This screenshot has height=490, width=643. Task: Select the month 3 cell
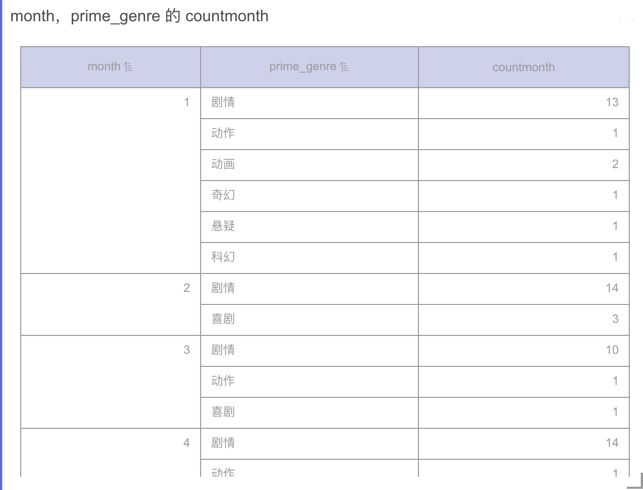pos(186,350)
